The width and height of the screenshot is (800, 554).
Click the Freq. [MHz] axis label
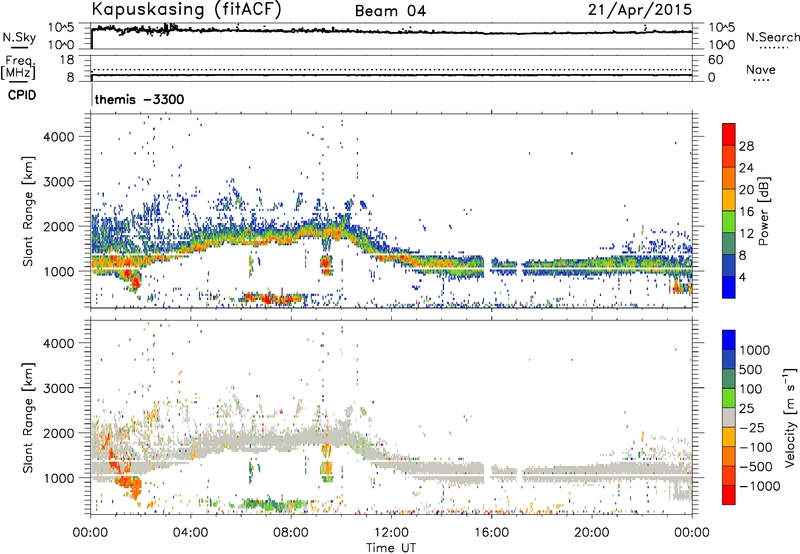18,68
